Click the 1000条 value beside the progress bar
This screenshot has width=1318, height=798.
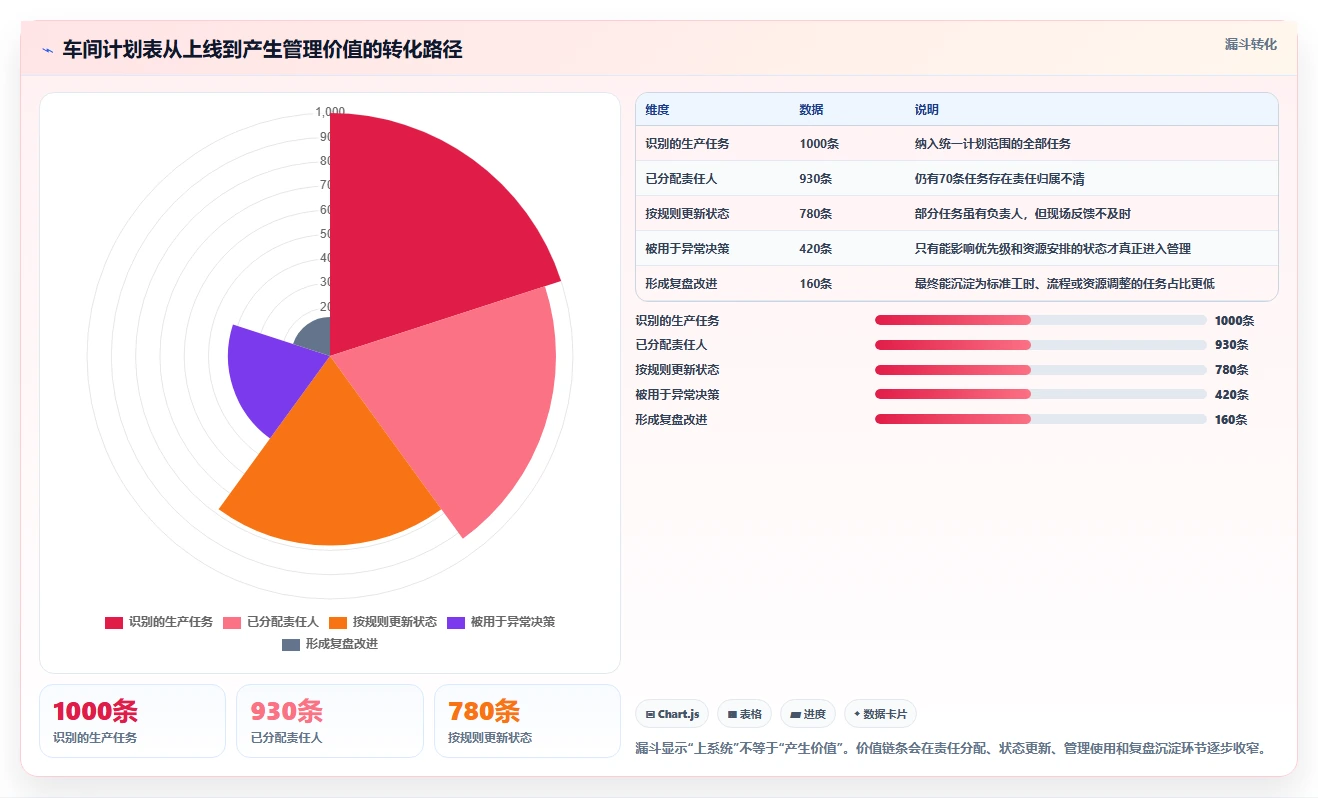point(1234,321)
